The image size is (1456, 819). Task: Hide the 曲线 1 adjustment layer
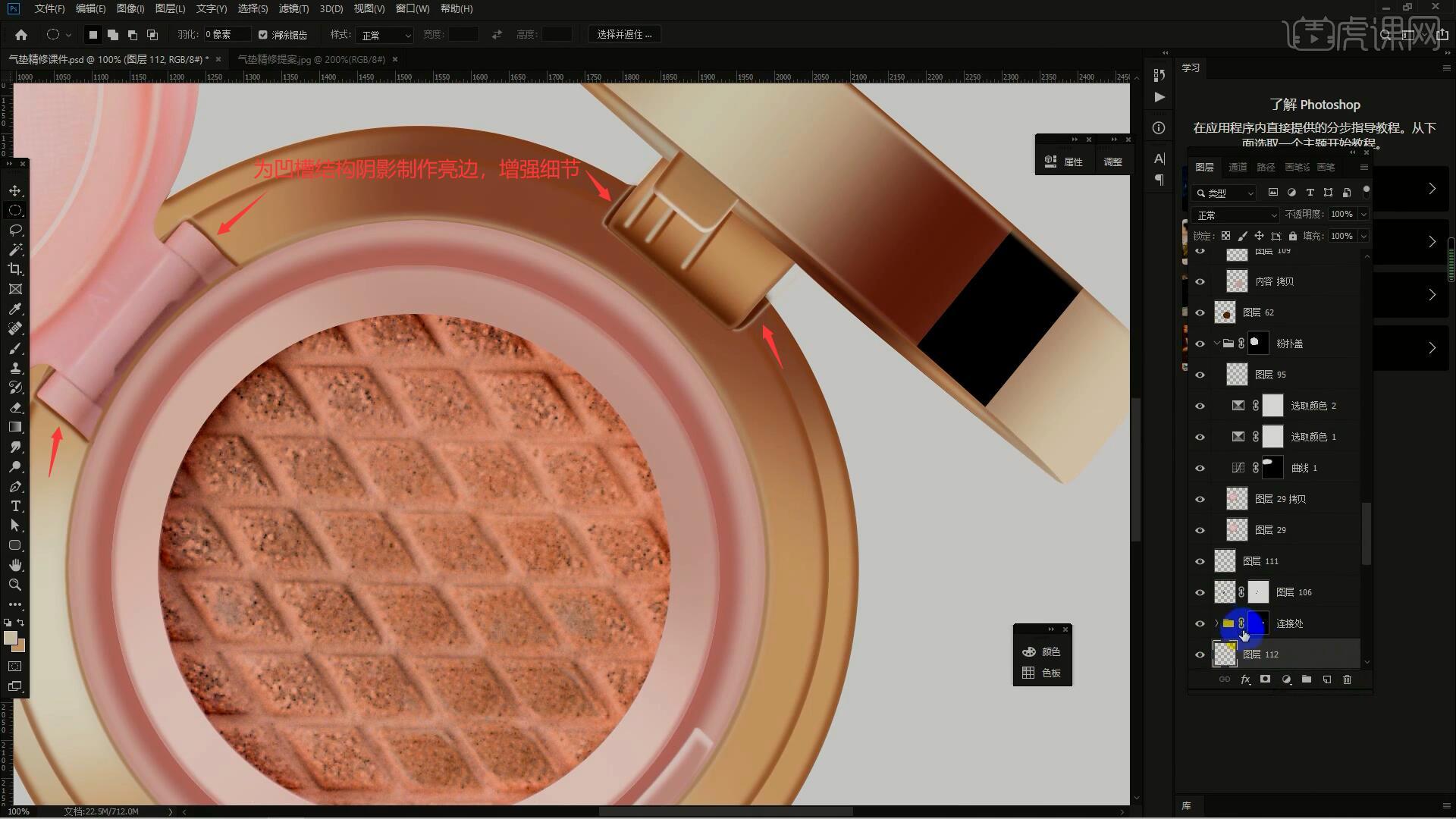[1200, 468]
